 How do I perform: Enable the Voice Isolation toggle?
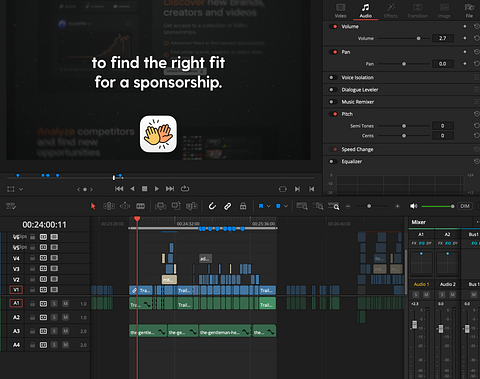coord(332,77)
